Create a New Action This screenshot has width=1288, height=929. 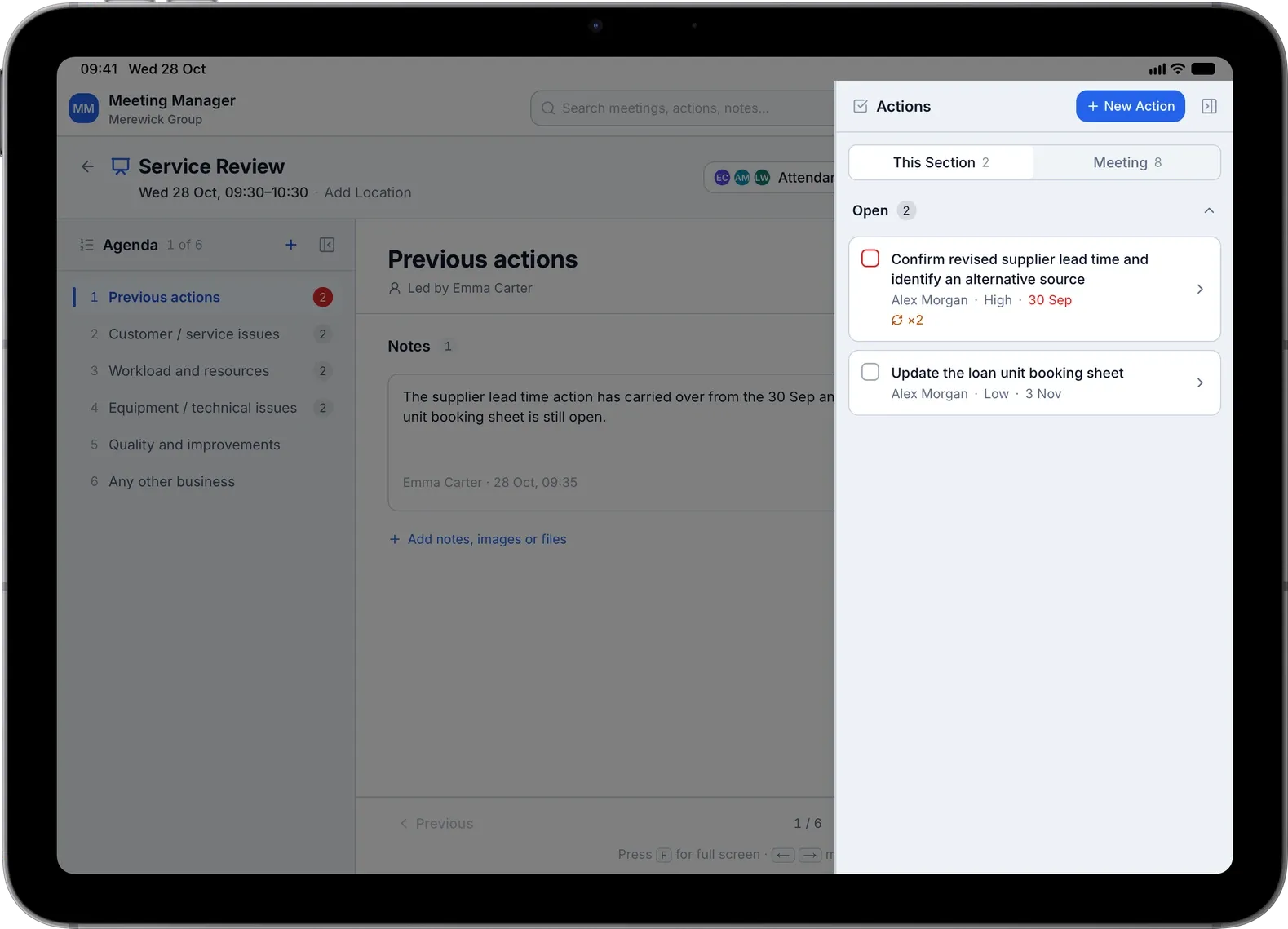[1131, 106]
